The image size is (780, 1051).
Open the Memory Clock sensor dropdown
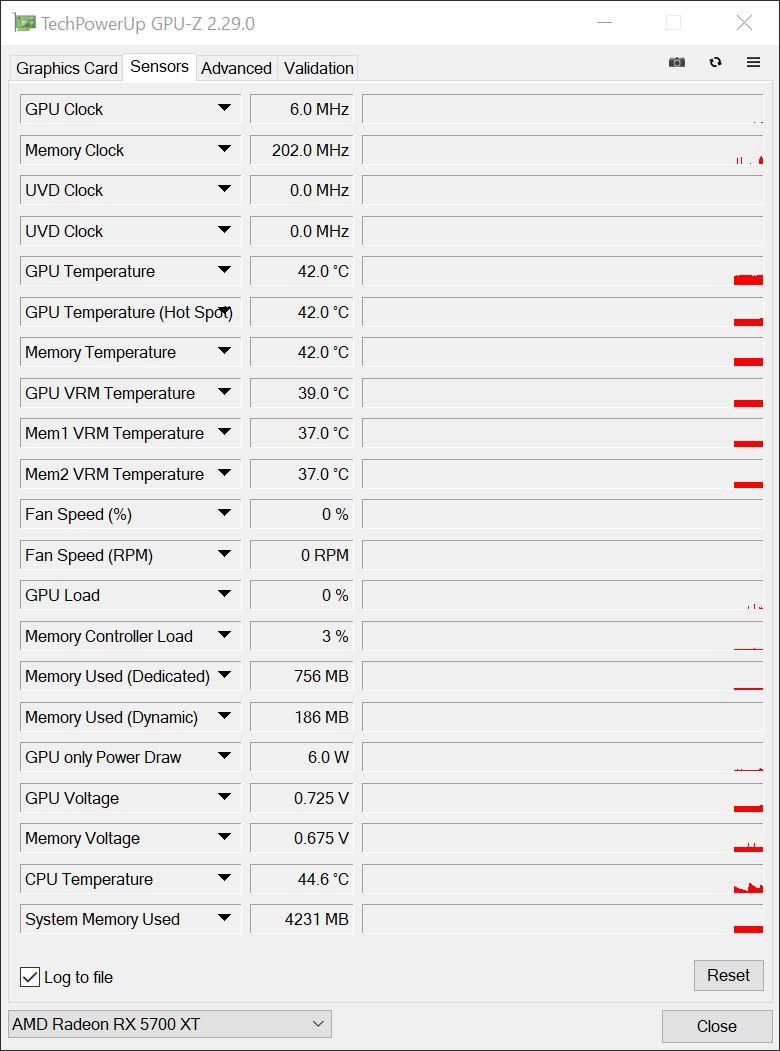click(225, 149)
